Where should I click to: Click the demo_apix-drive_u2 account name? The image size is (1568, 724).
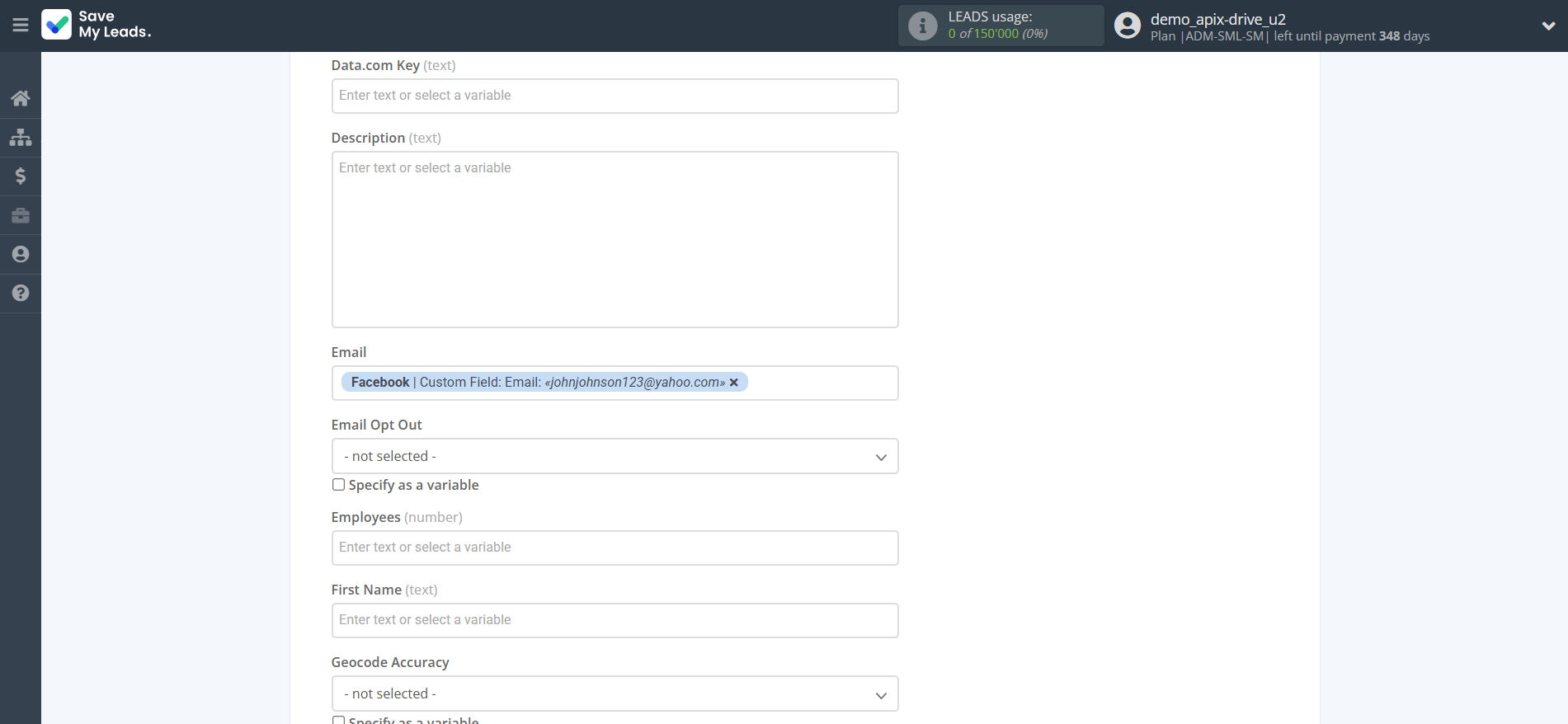(1217, 19)
